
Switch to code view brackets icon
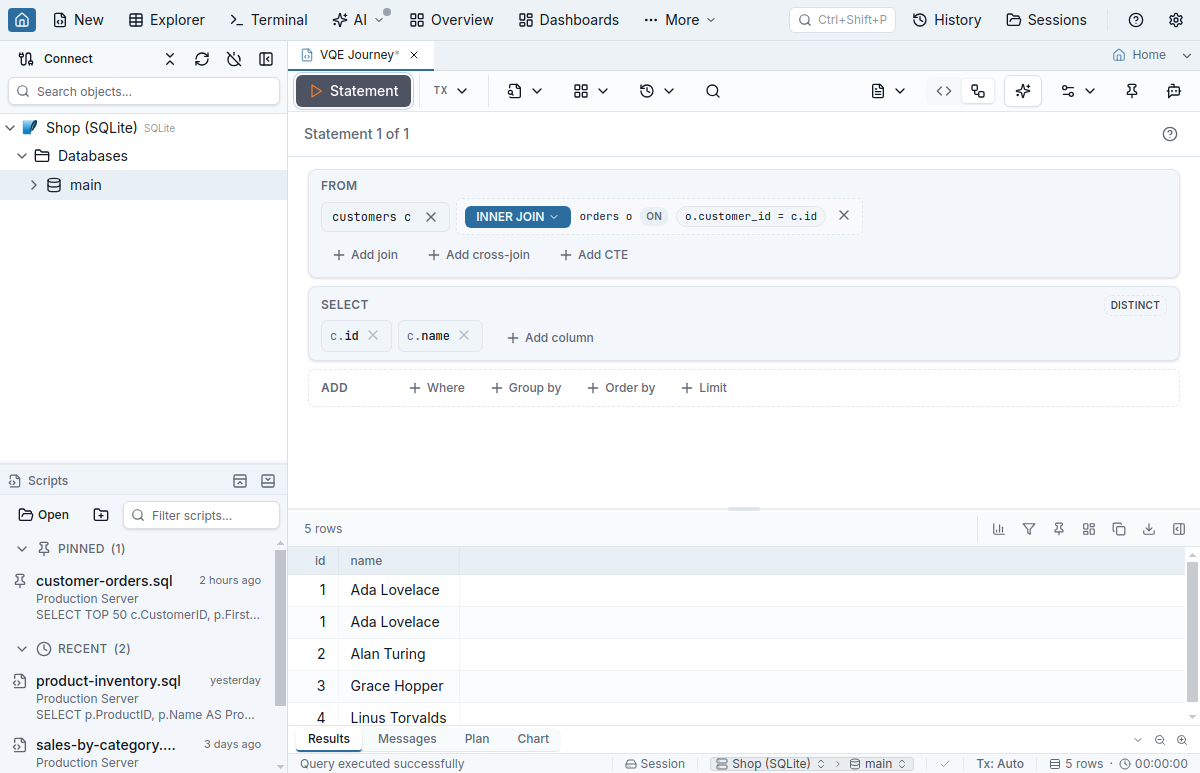[944, 91]
